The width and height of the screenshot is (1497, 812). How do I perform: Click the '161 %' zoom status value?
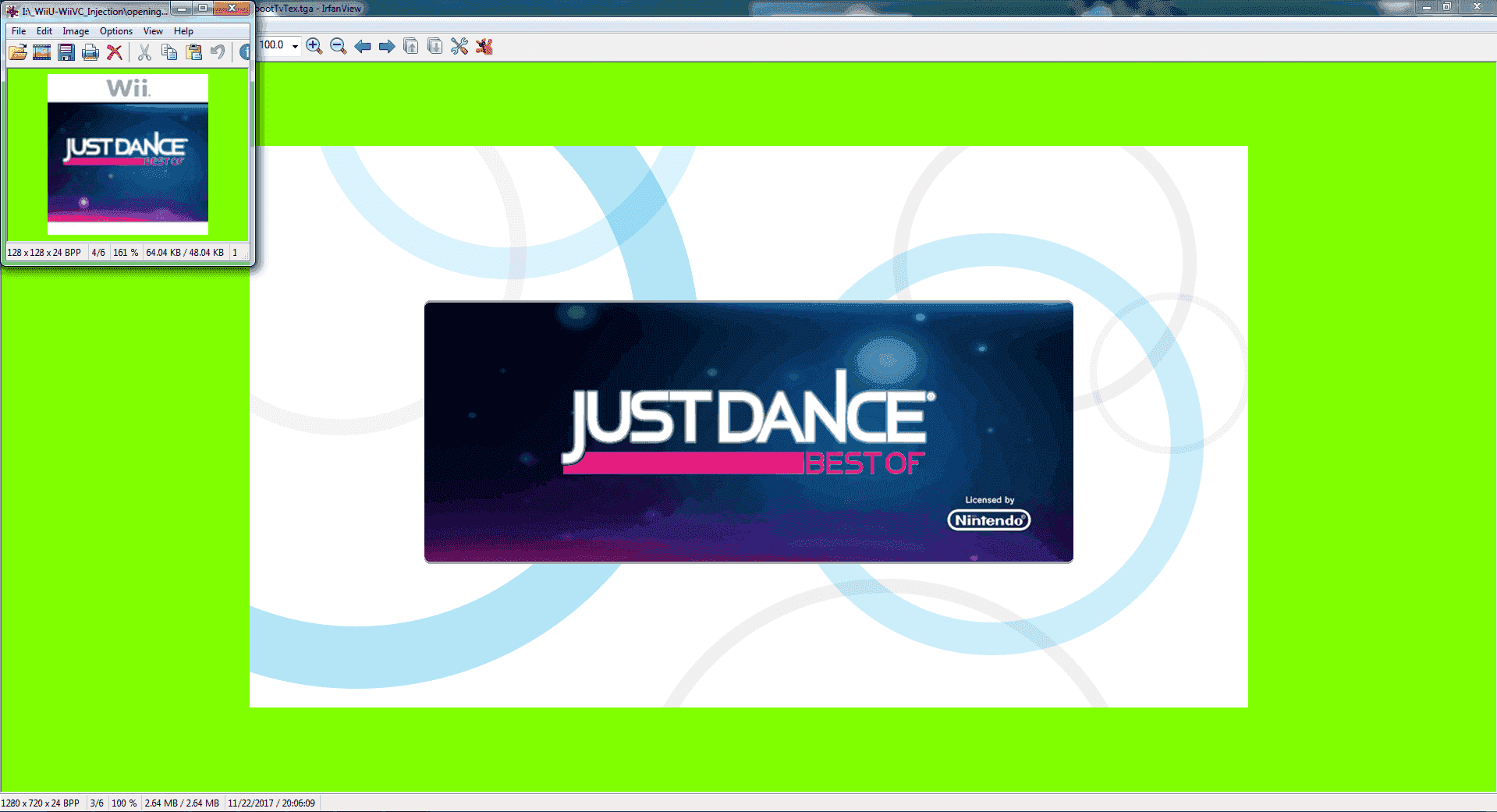click(126, 253)
